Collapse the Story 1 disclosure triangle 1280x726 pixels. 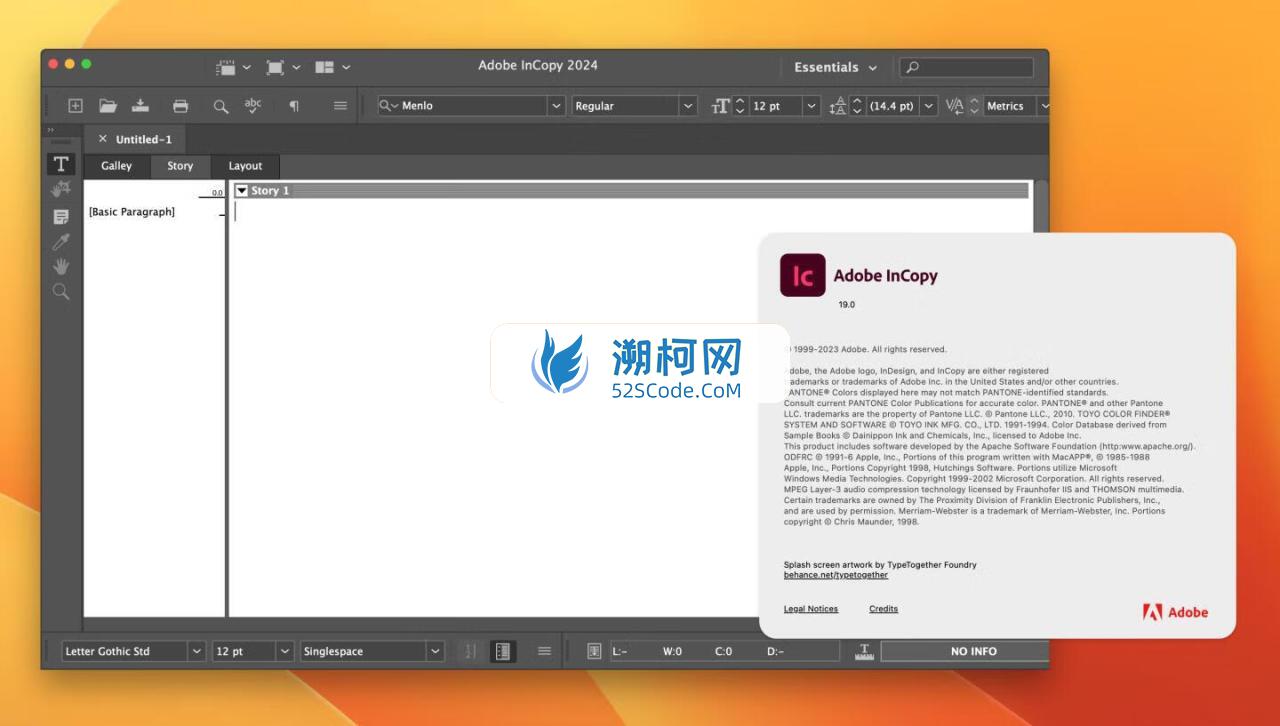(x=242, y=190)
